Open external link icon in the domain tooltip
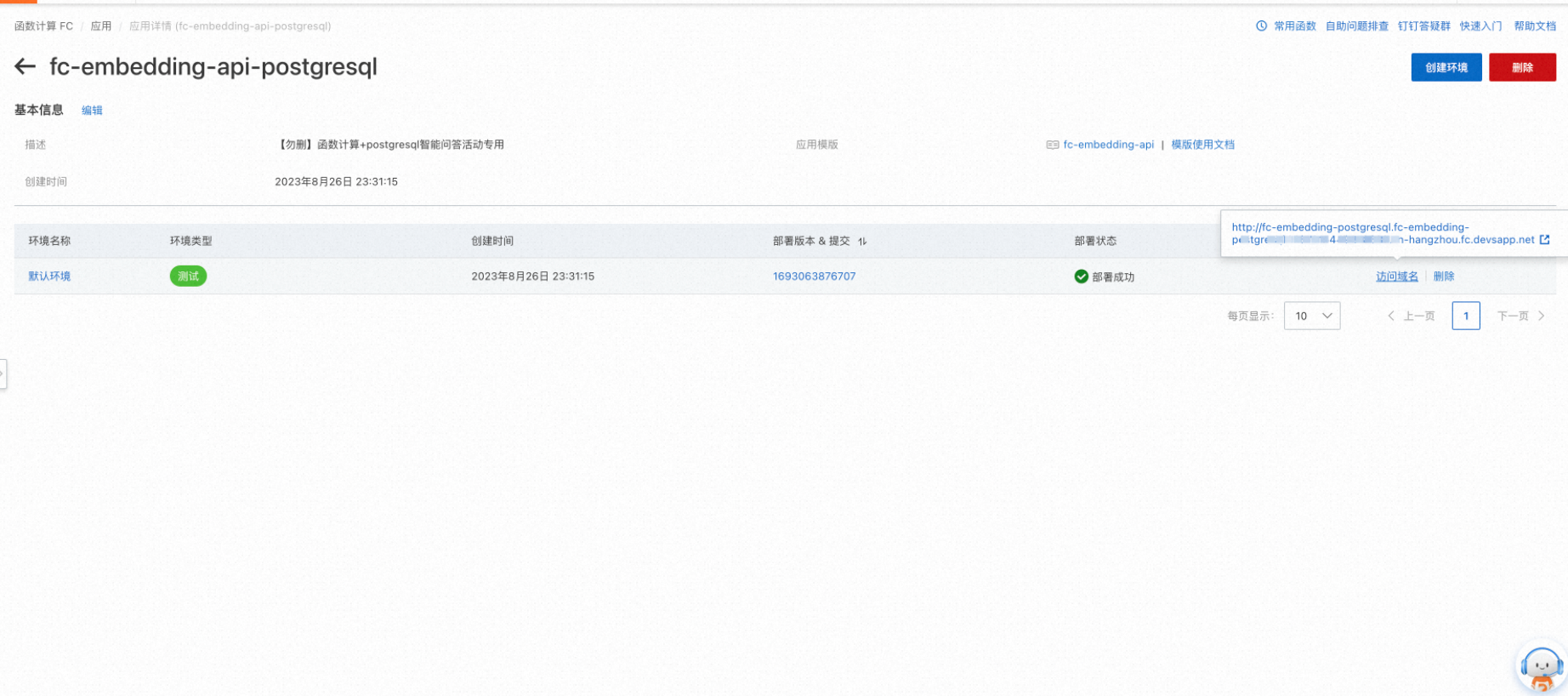Viewport: 1568px width, 696px height. point(1544,240)
